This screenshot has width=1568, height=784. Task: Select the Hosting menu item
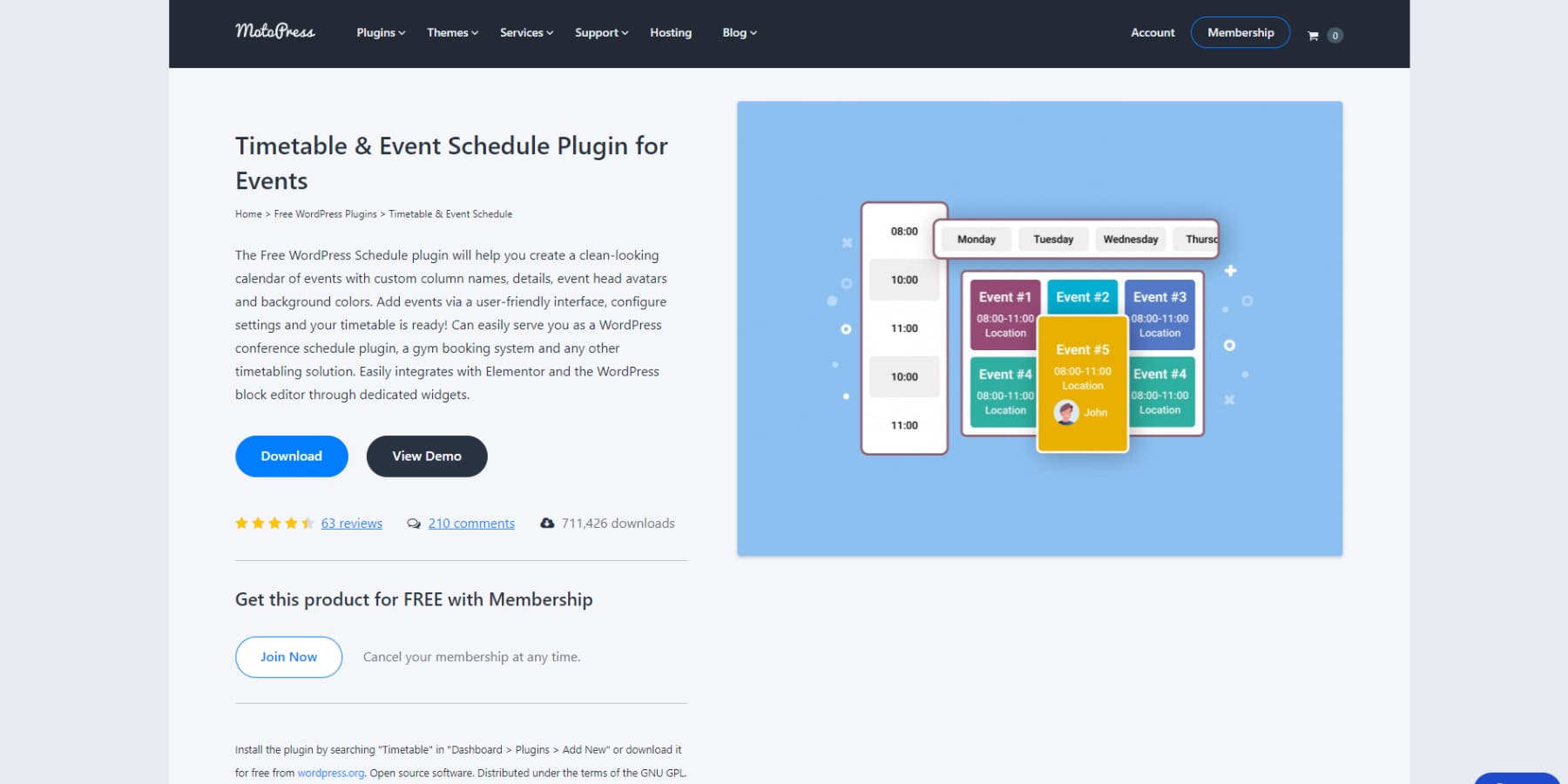pyautogui.click(x=670, y=32)
